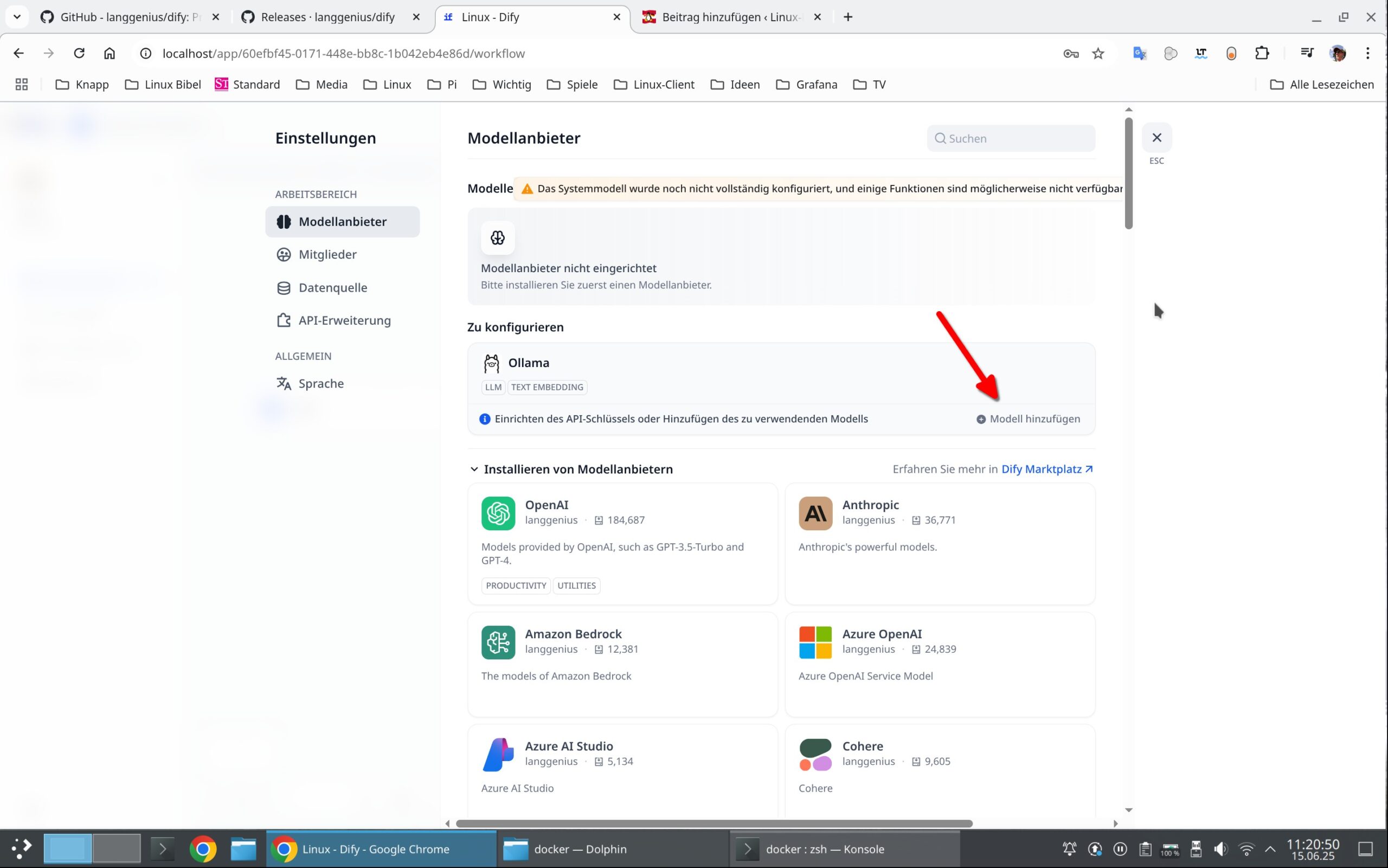
Task: Open a new browser tab
Action: click(x=848, y=17)
